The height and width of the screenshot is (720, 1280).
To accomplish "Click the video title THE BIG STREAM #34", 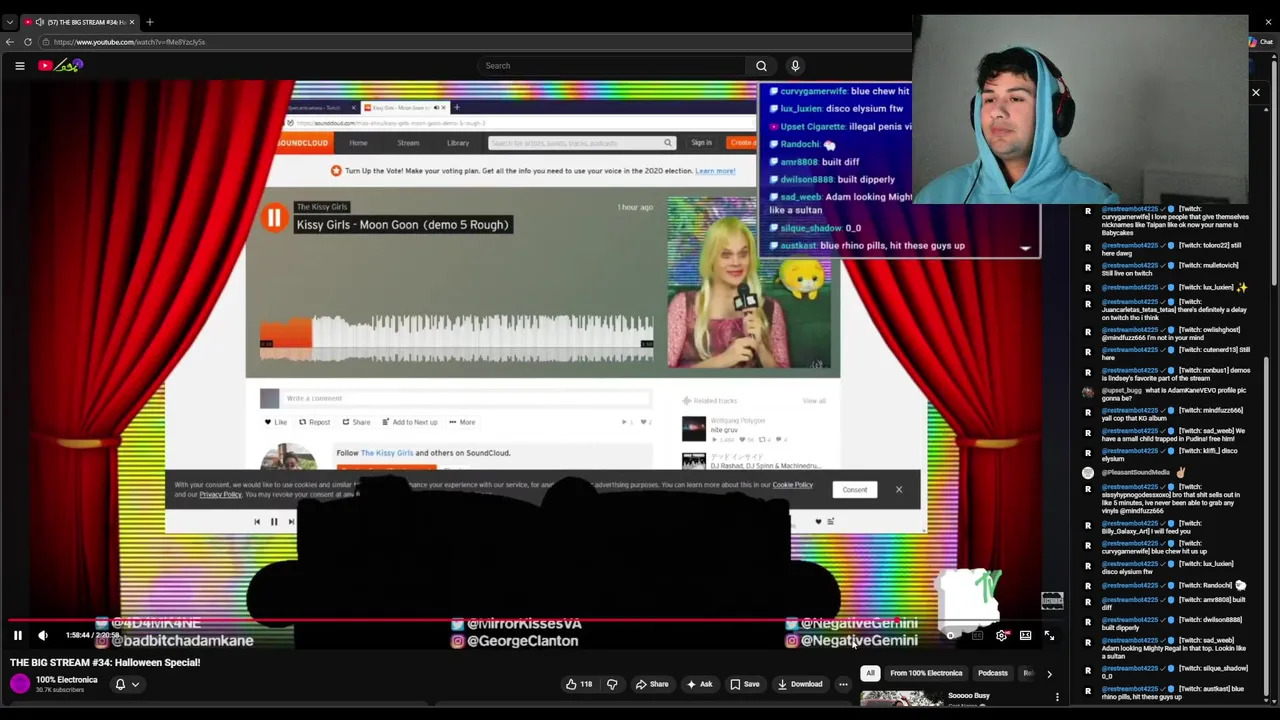I will 105,662.
